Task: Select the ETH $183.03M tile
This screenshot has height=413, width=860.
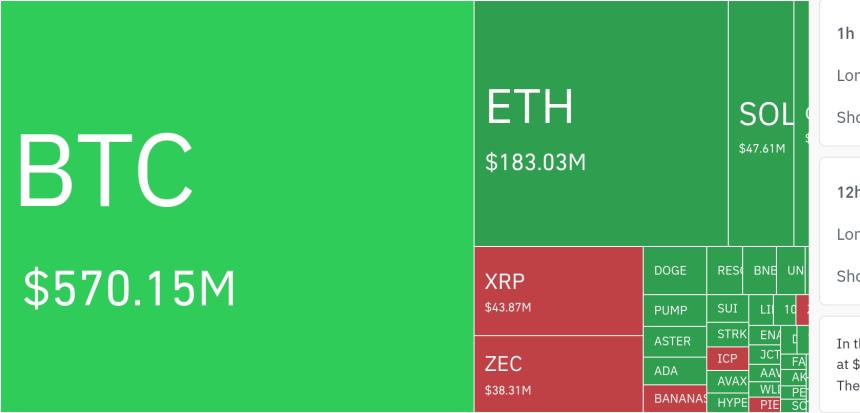Action: pyautogui.click(x=600, y=123)
